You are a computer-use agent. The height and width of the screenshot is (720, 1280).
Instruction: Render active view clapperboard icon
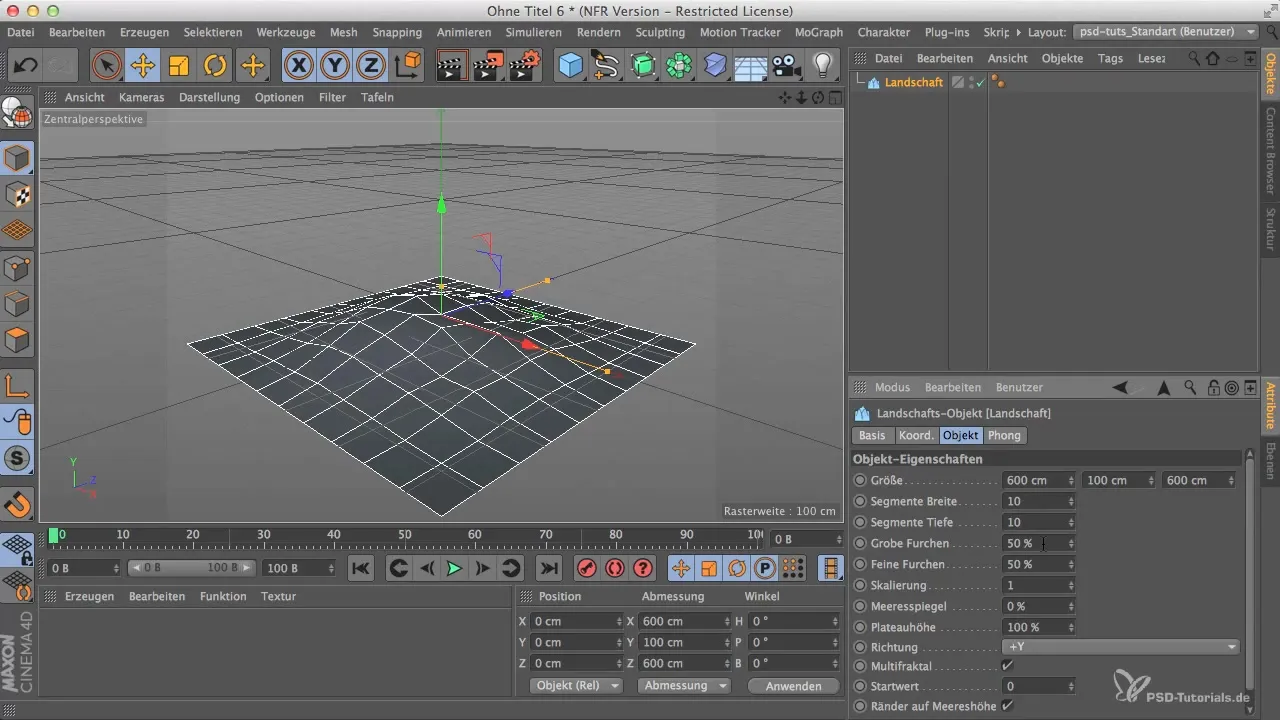point(453,66)
